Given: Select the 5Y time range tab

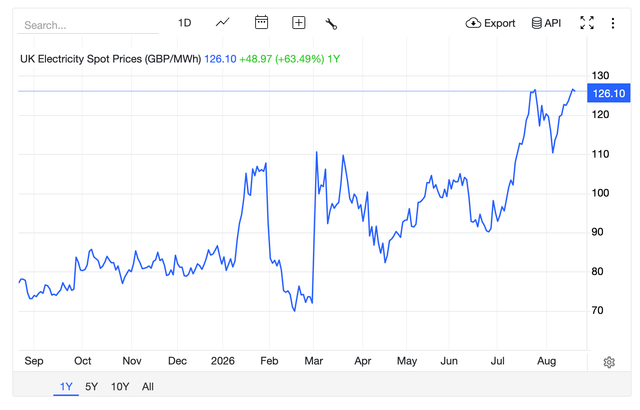Looking at the screenshot, I should pos(91,386).
